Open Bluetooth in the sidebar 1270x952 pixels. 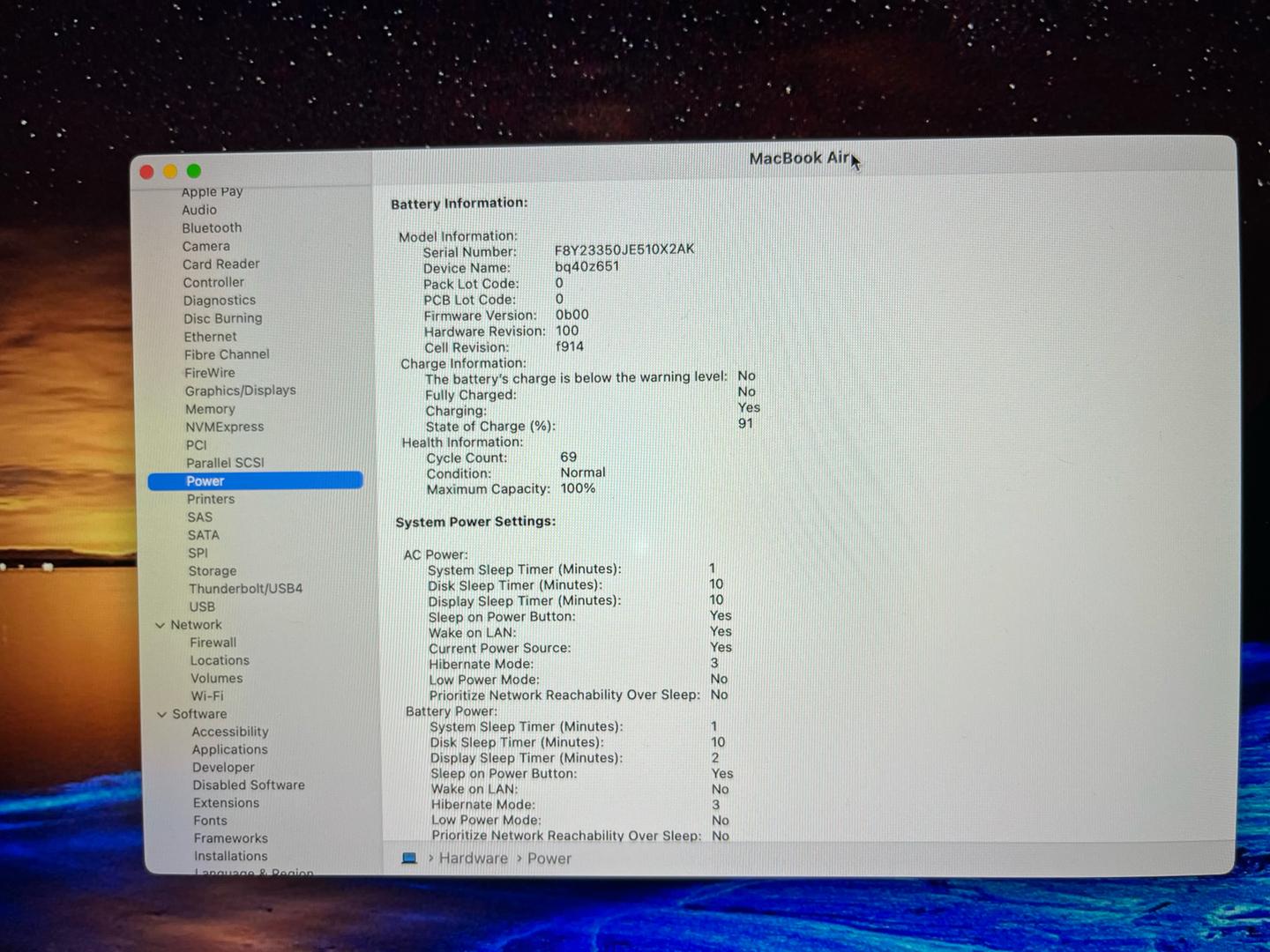click(x=212, y=227)
